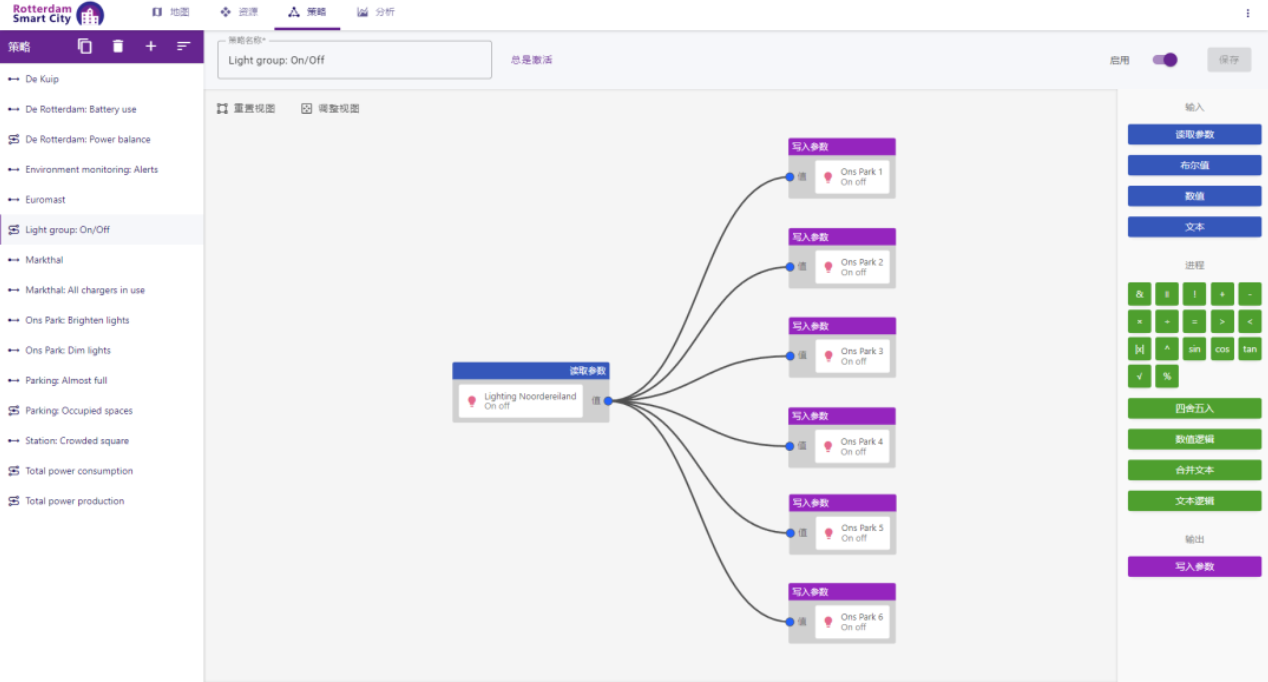Click the Lighting Noordereiland node output port
The image size is (1268, 682).
608,401
